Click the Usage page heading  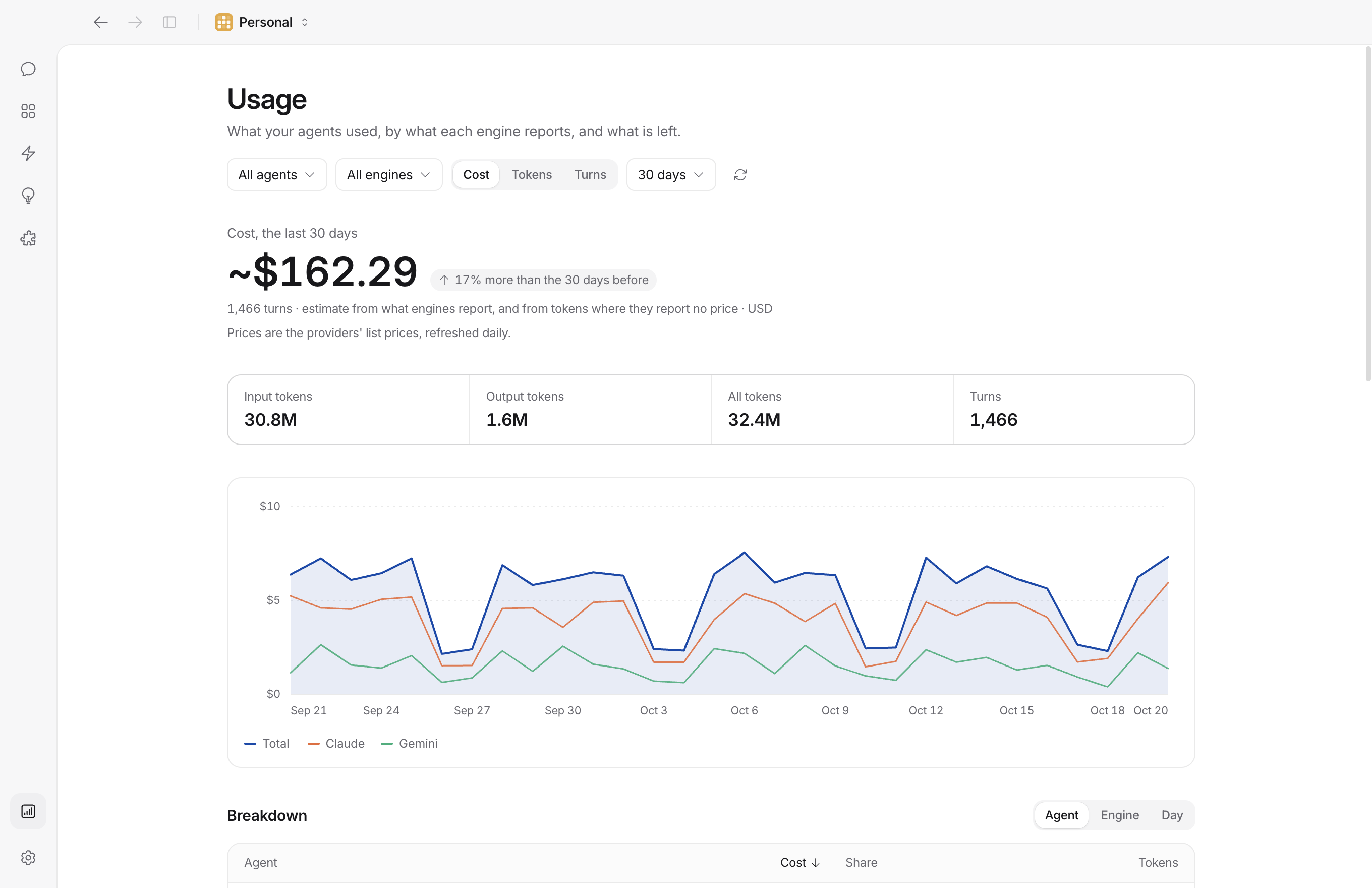[x=266, y=99]
